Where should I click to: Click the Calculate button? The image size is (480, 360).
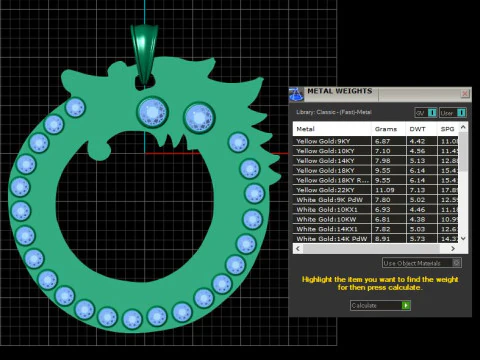pyautogui.click(x=380, y=305)
